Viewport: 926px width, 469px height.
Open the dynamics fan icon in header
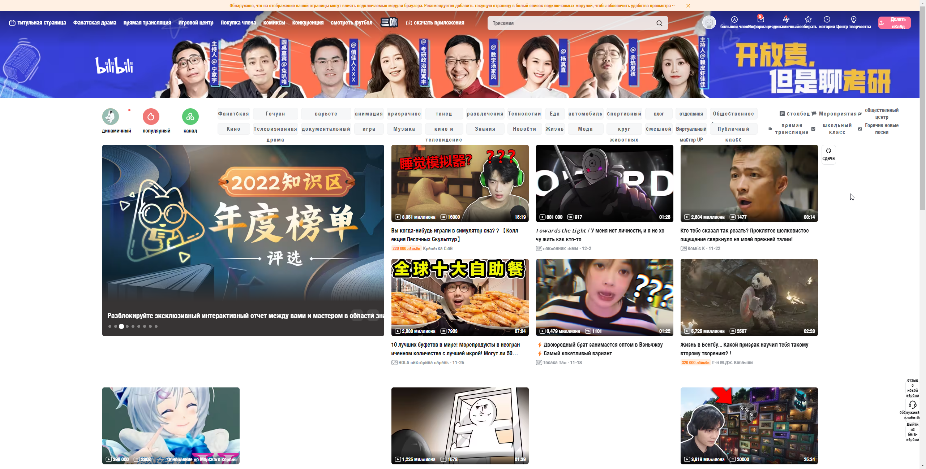(x=785, y=19)
